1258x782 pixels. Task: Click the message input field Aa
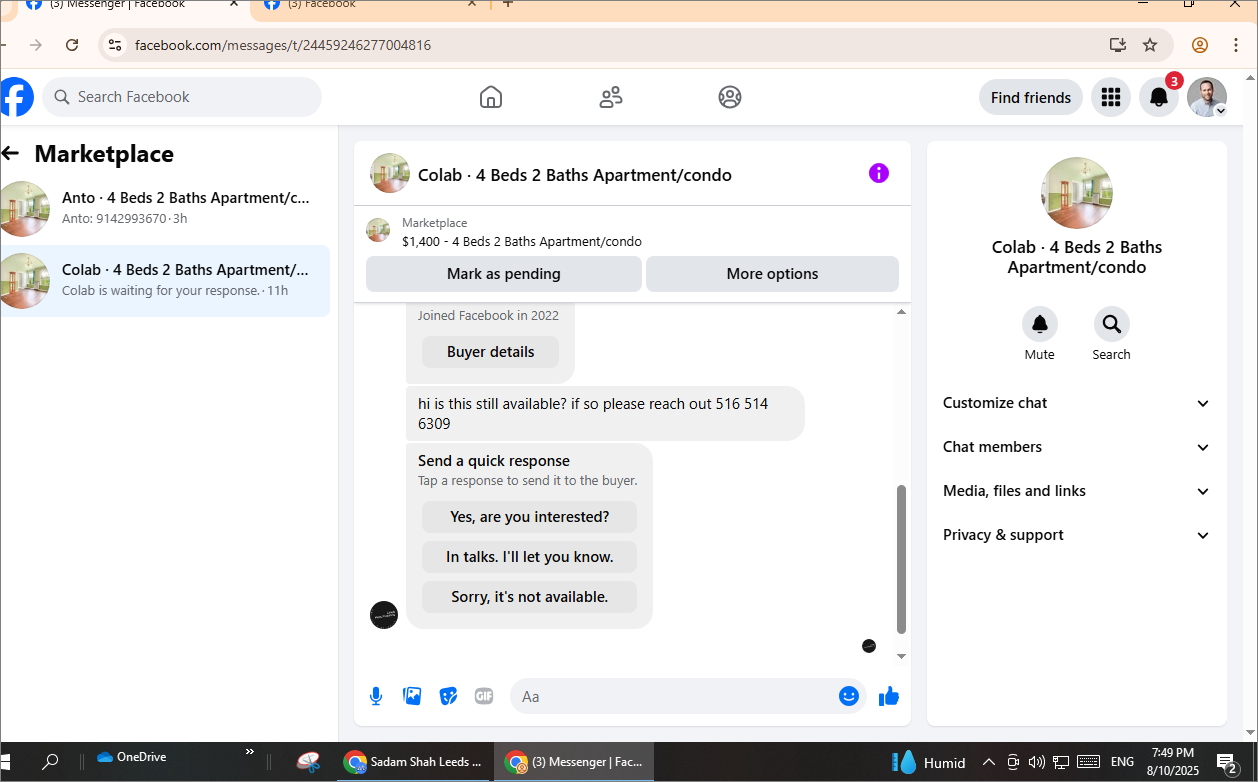tap(675, 696)
